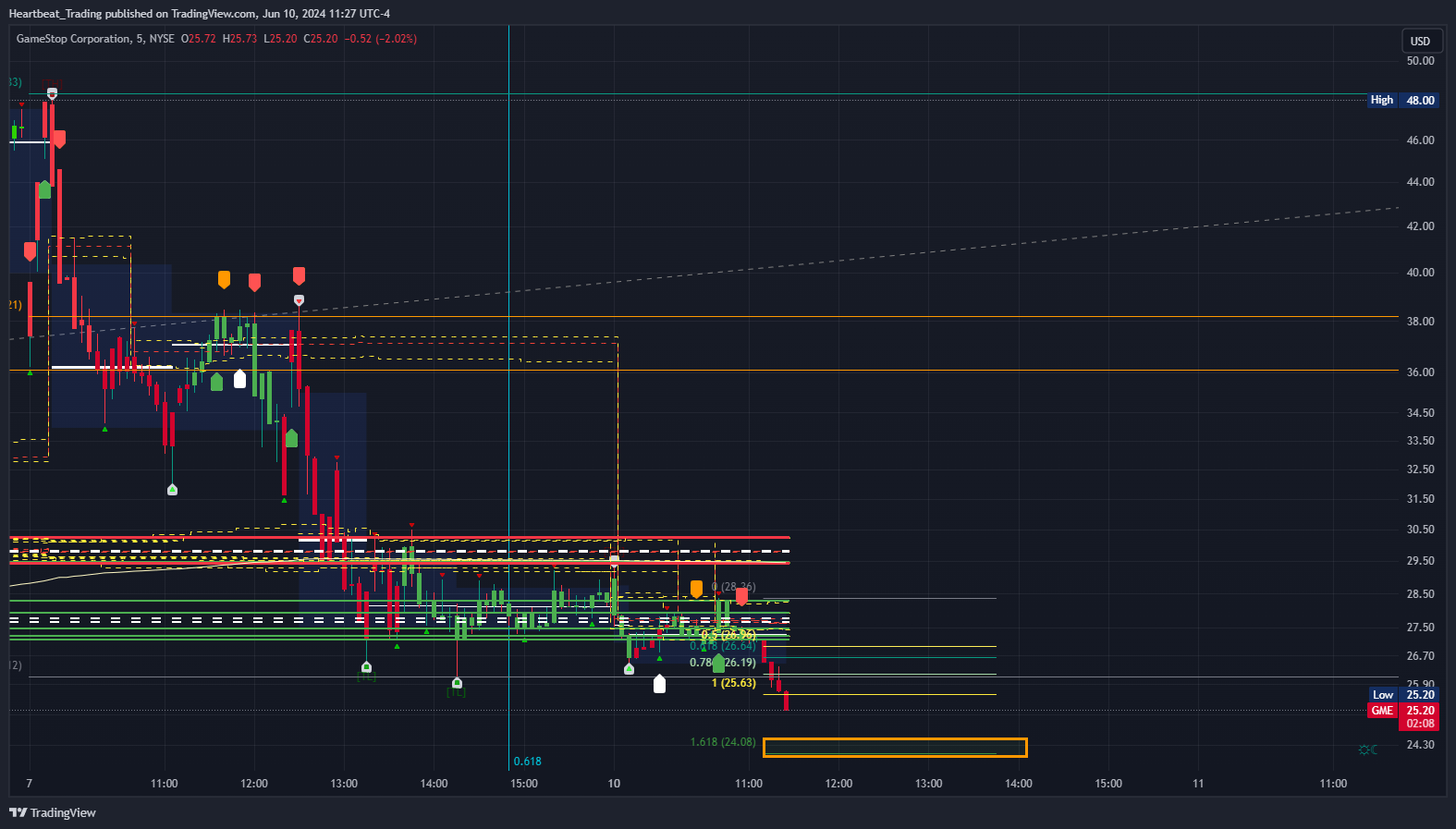Open the USD currency selector
This screenshot has height=829, width=1456.
[1420, 41]
